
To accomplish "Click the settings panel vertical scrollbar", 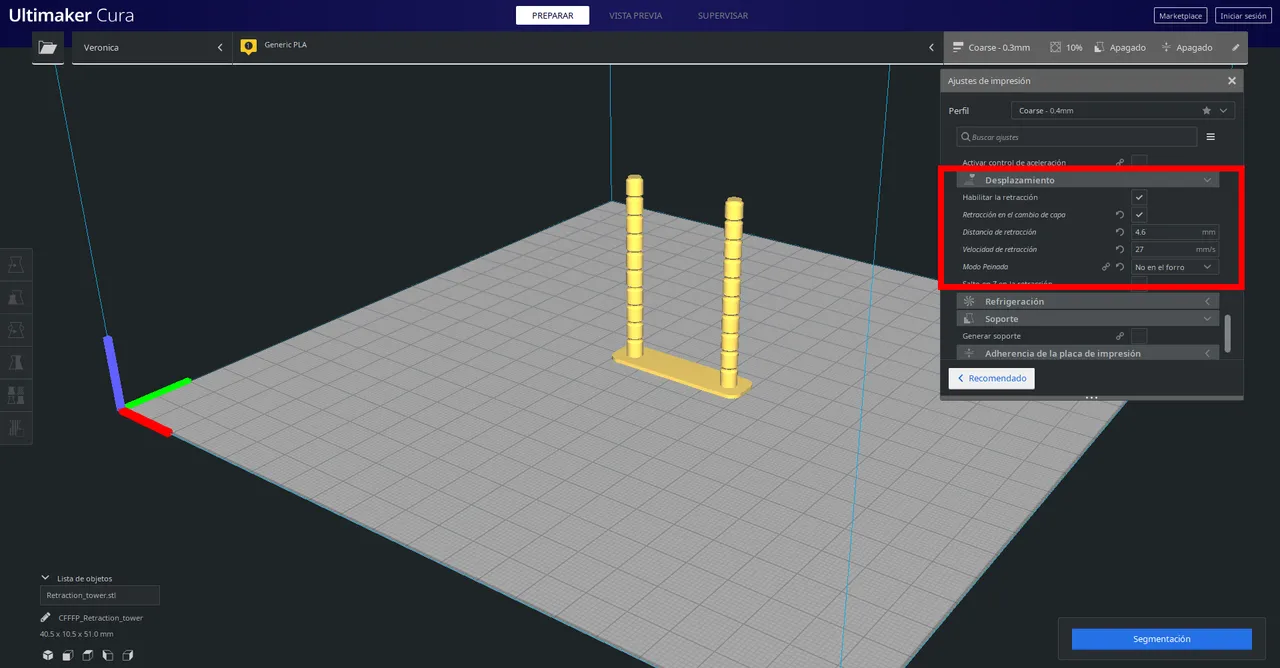I will (x=1228, y=333).
